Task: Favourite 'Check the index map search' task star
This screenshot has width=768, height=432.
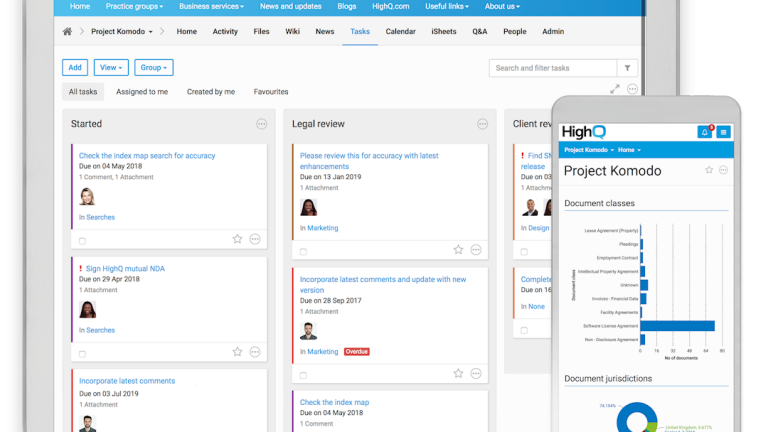Action: point(237,239)
